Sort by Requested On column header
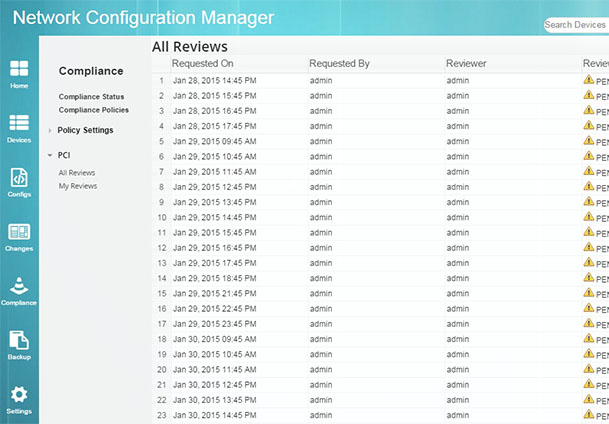Image resolution: width=609 pixels, height=424 pixels. click(202, 63)
